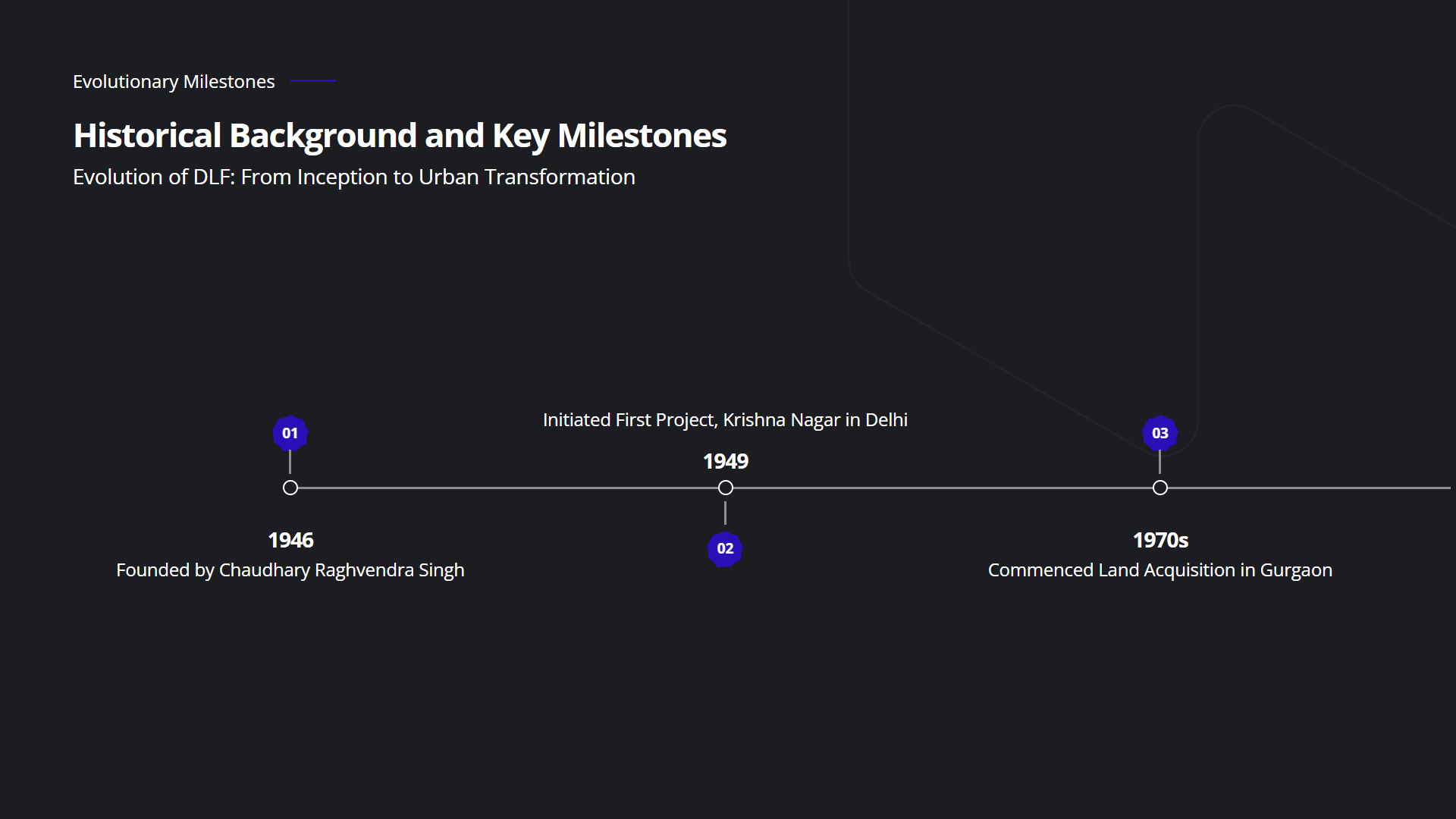Click the timeline line right of the 1970s marker
The height and width of the screenshot is (819, 1456).
click(1304, 488)
